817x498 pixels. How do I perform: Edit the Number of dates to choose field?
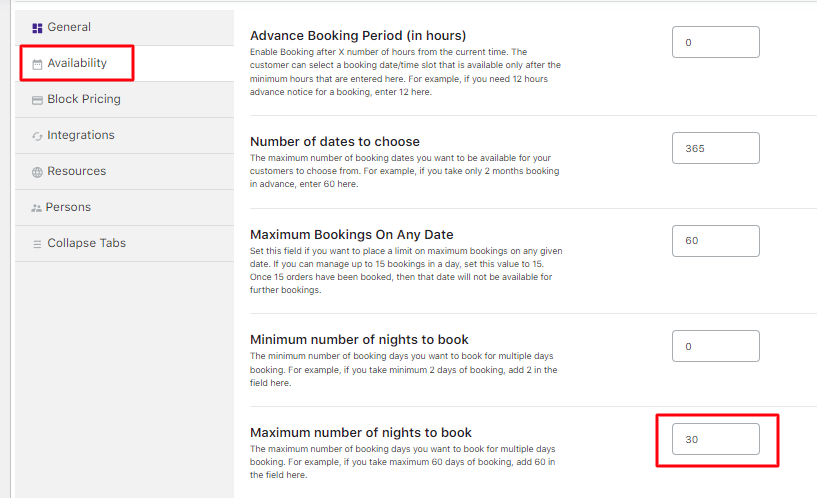[x=715, y=148]
